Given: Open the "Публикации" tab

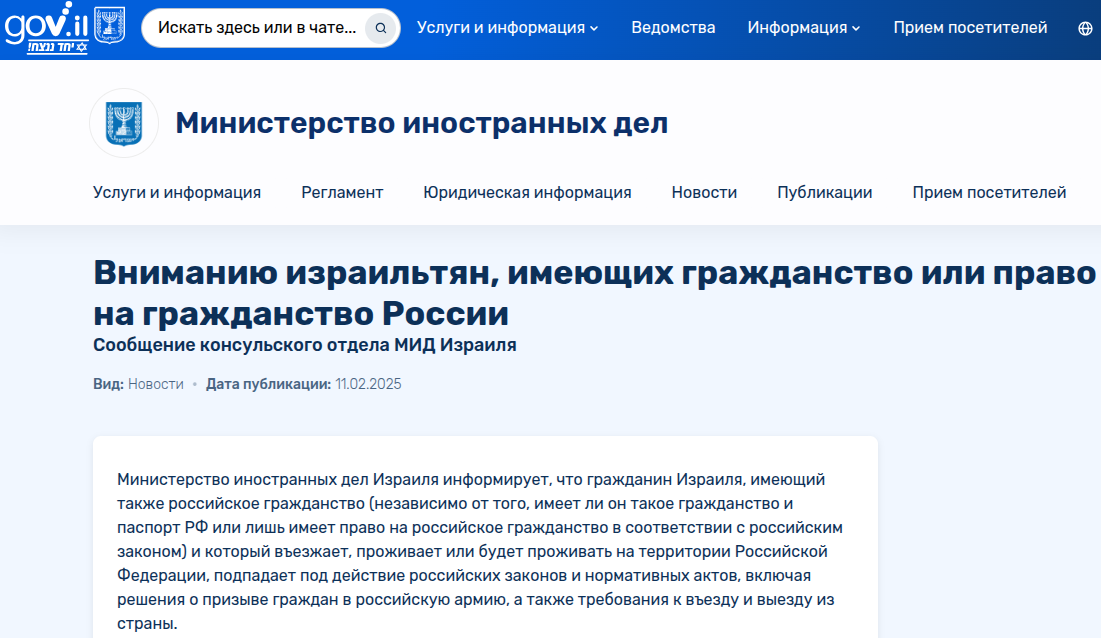Looking at the screenshot, I should click(824, 192).
